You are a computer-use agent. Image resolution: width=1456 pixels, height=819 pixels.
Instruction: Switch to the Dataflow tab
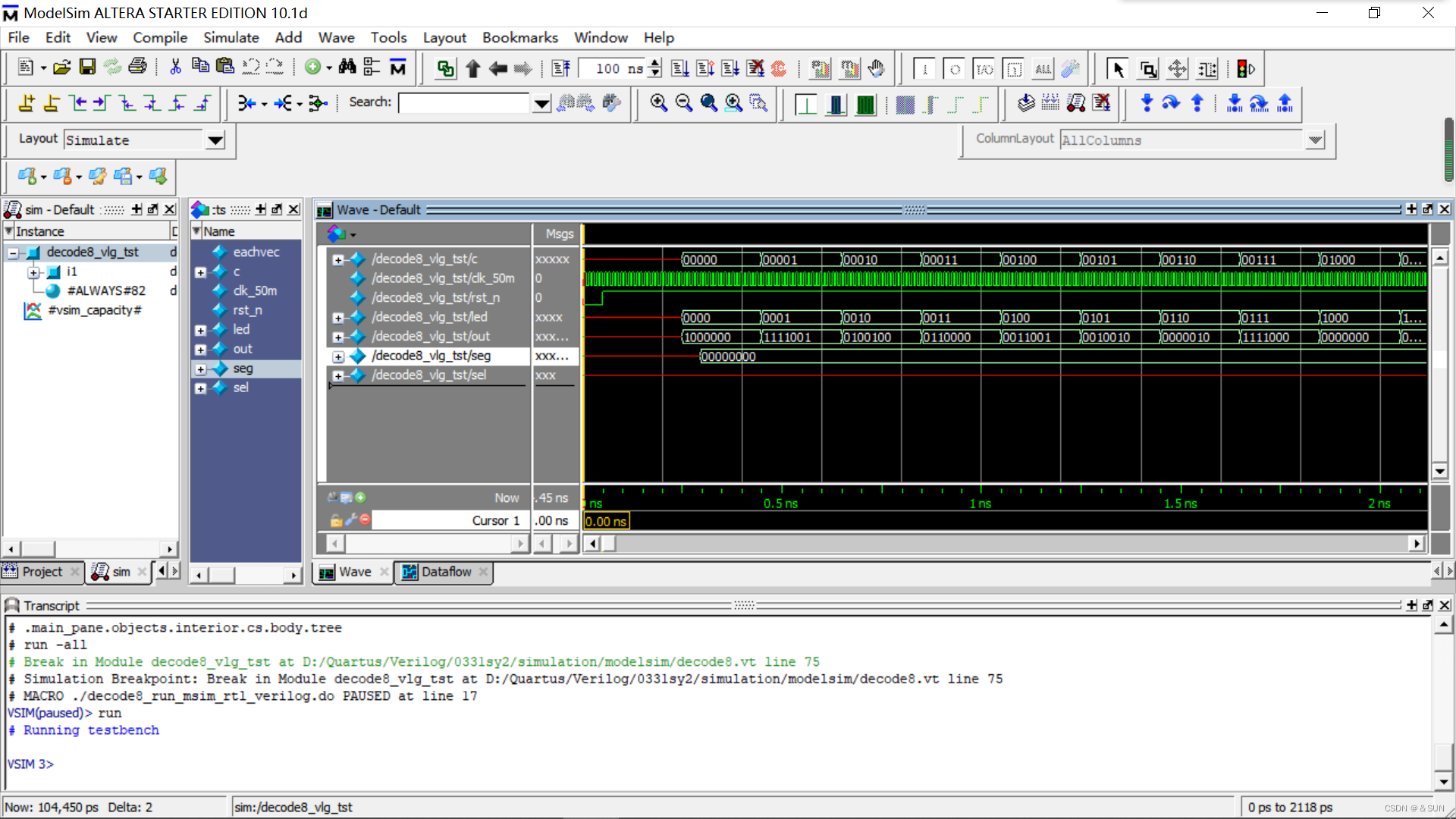click(446, 572)
